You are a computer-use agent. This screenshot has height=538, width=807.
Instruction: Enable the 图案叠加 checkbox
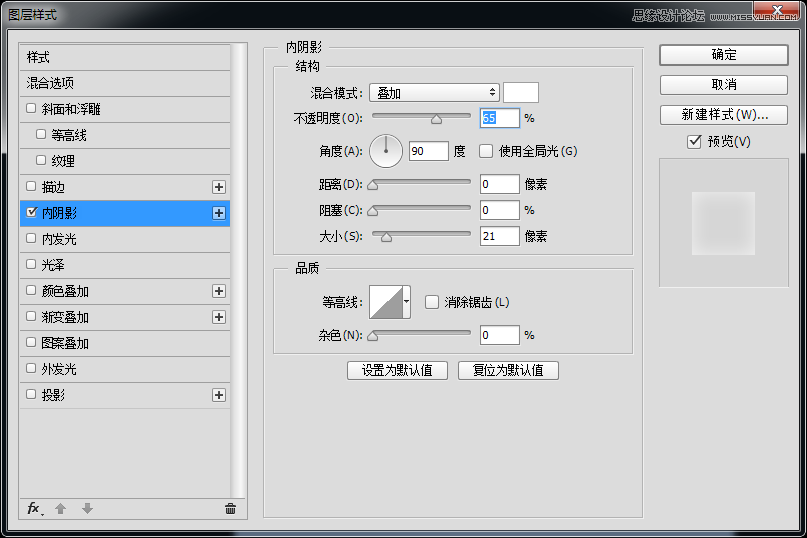click(31, 342)
